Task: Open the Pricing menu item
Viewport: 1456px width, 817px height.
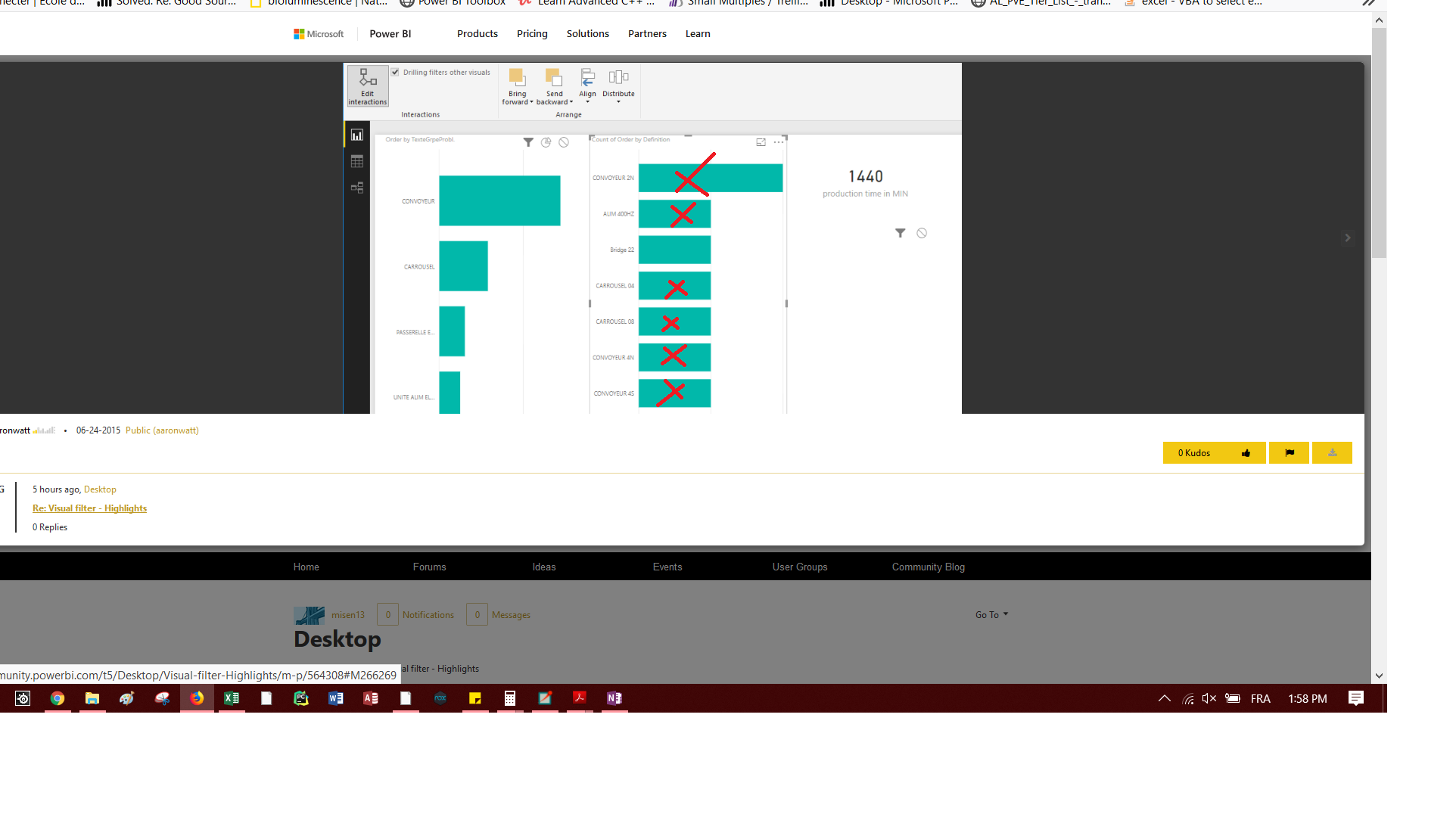Action: [x=532, y=34]
